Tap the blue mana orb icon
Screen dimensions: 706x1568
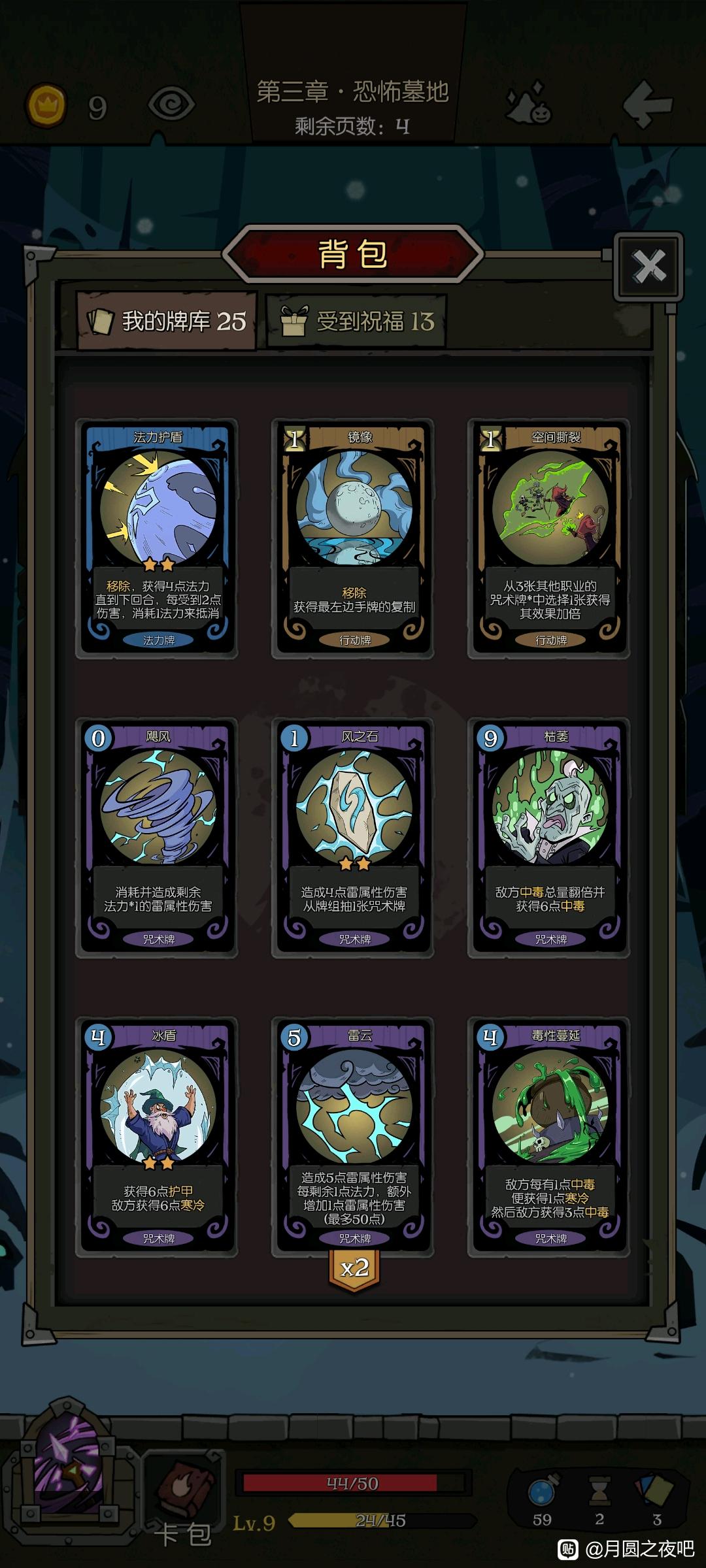tap(542, 1491)
